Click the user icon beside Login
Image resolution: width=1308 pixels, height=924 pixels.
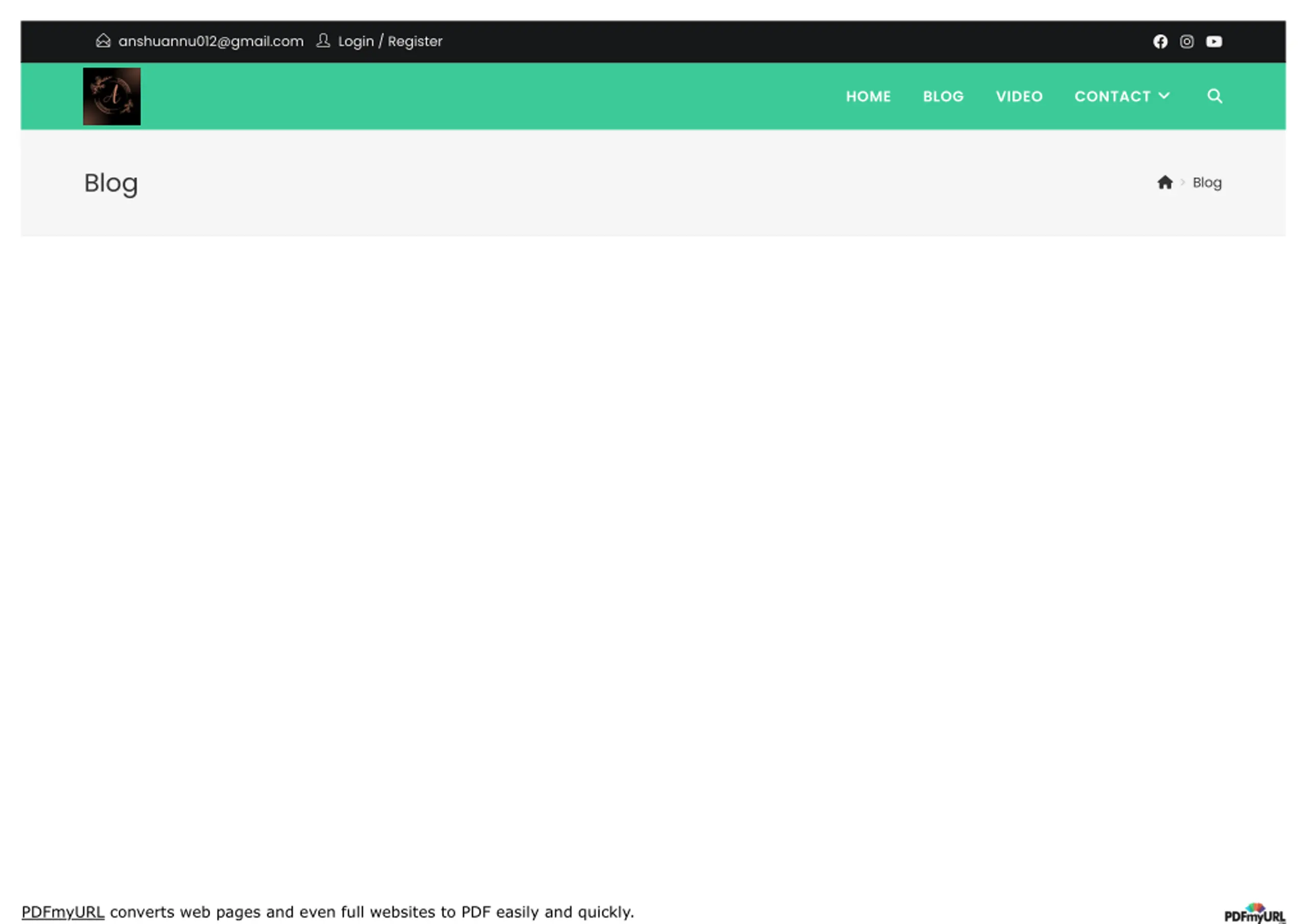(323, 41)
